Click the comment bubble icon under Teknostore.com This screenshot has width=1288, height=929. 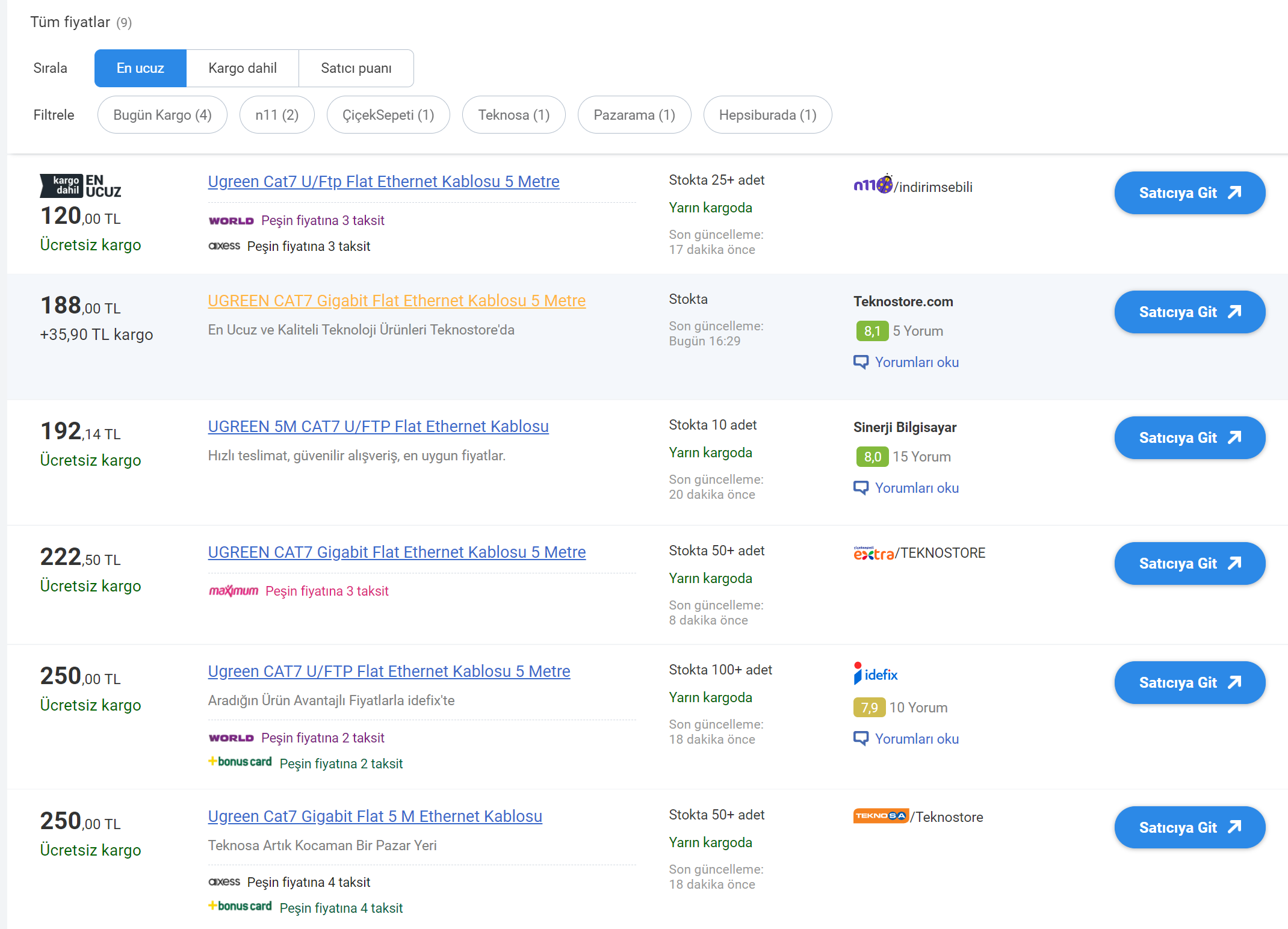point(861,362)
